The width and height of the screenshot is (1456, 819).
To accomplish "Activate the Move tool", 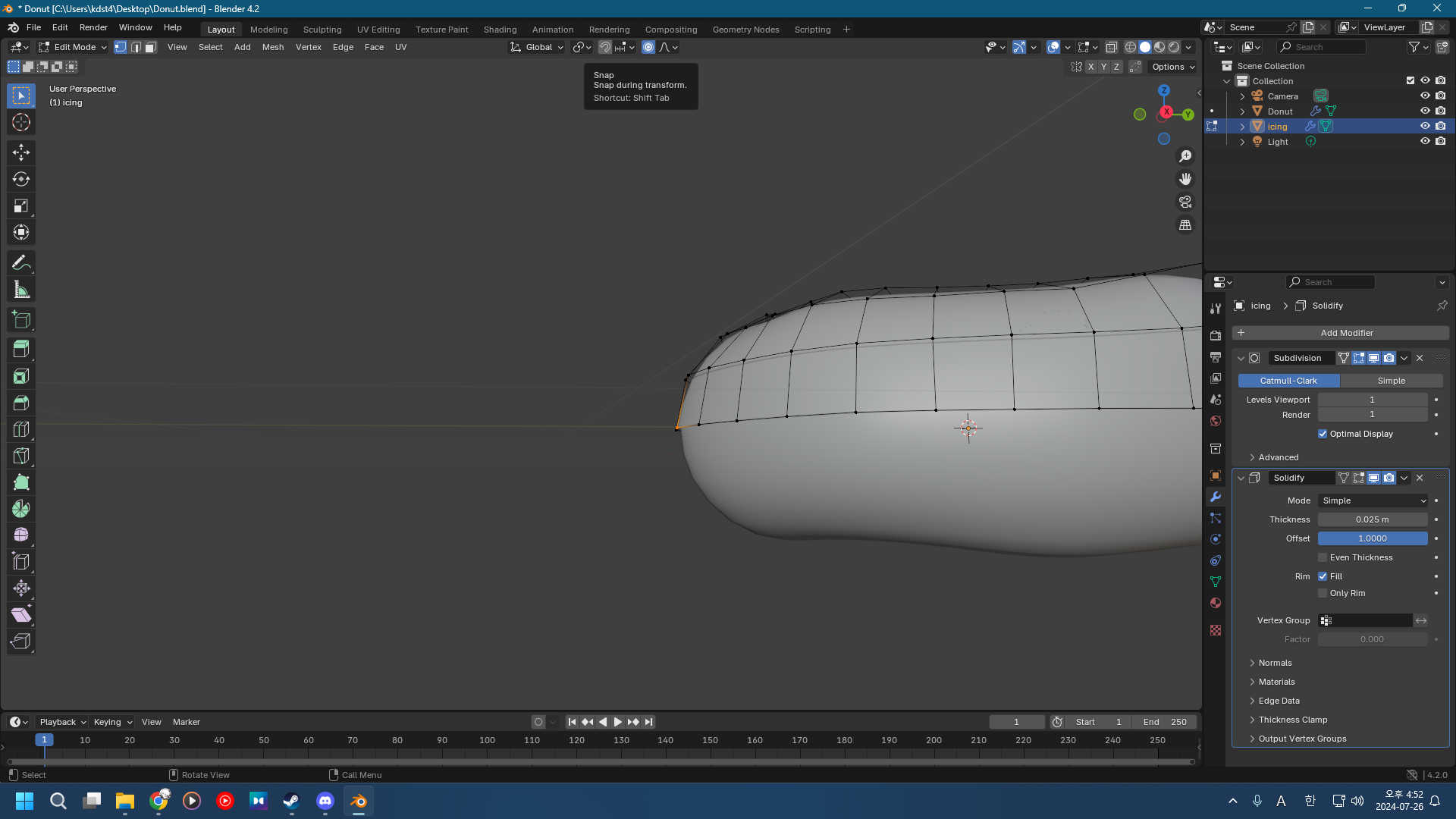I will (21, 152).
